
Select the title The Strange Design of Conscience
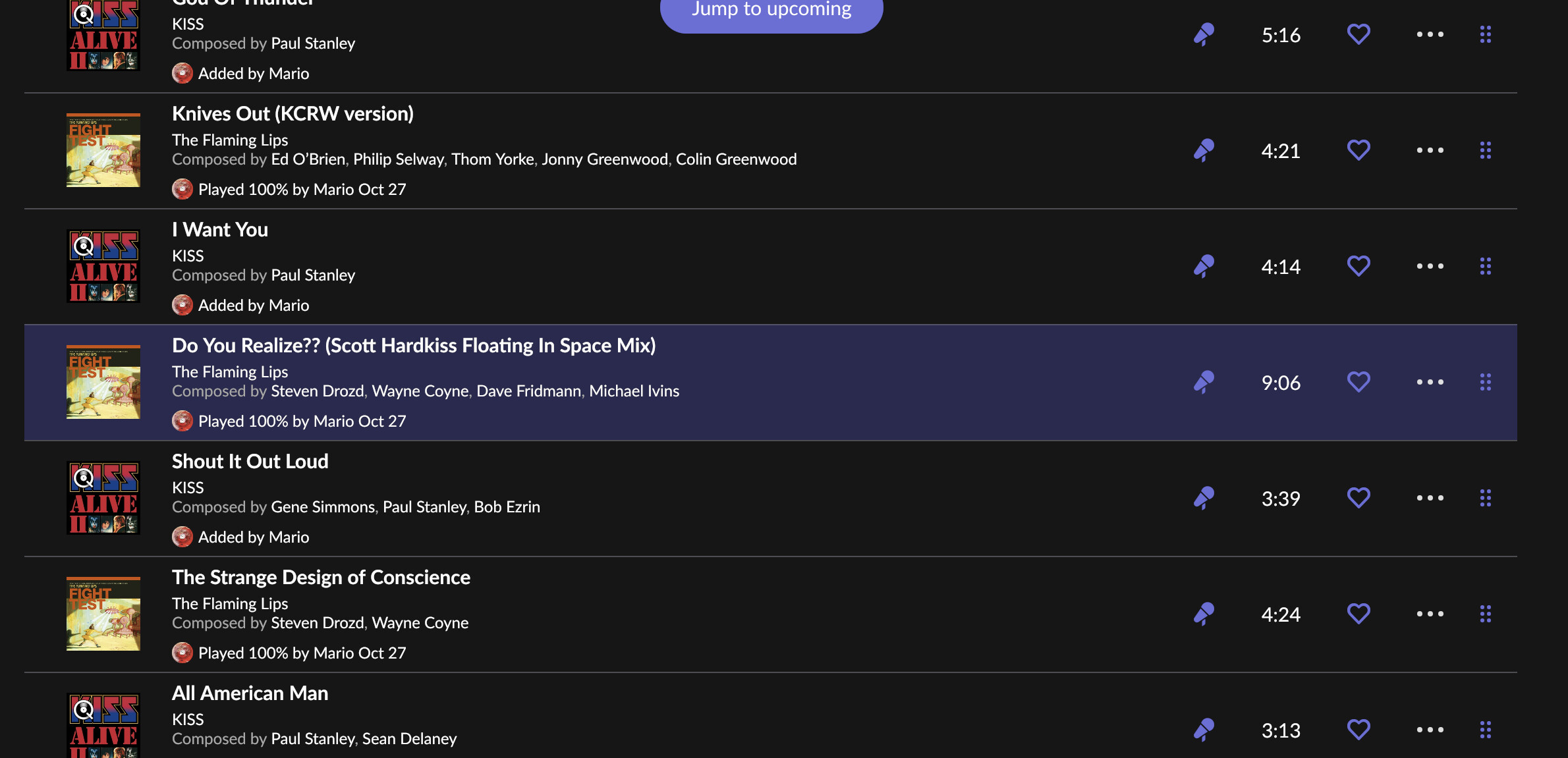(x=321, y=578)
